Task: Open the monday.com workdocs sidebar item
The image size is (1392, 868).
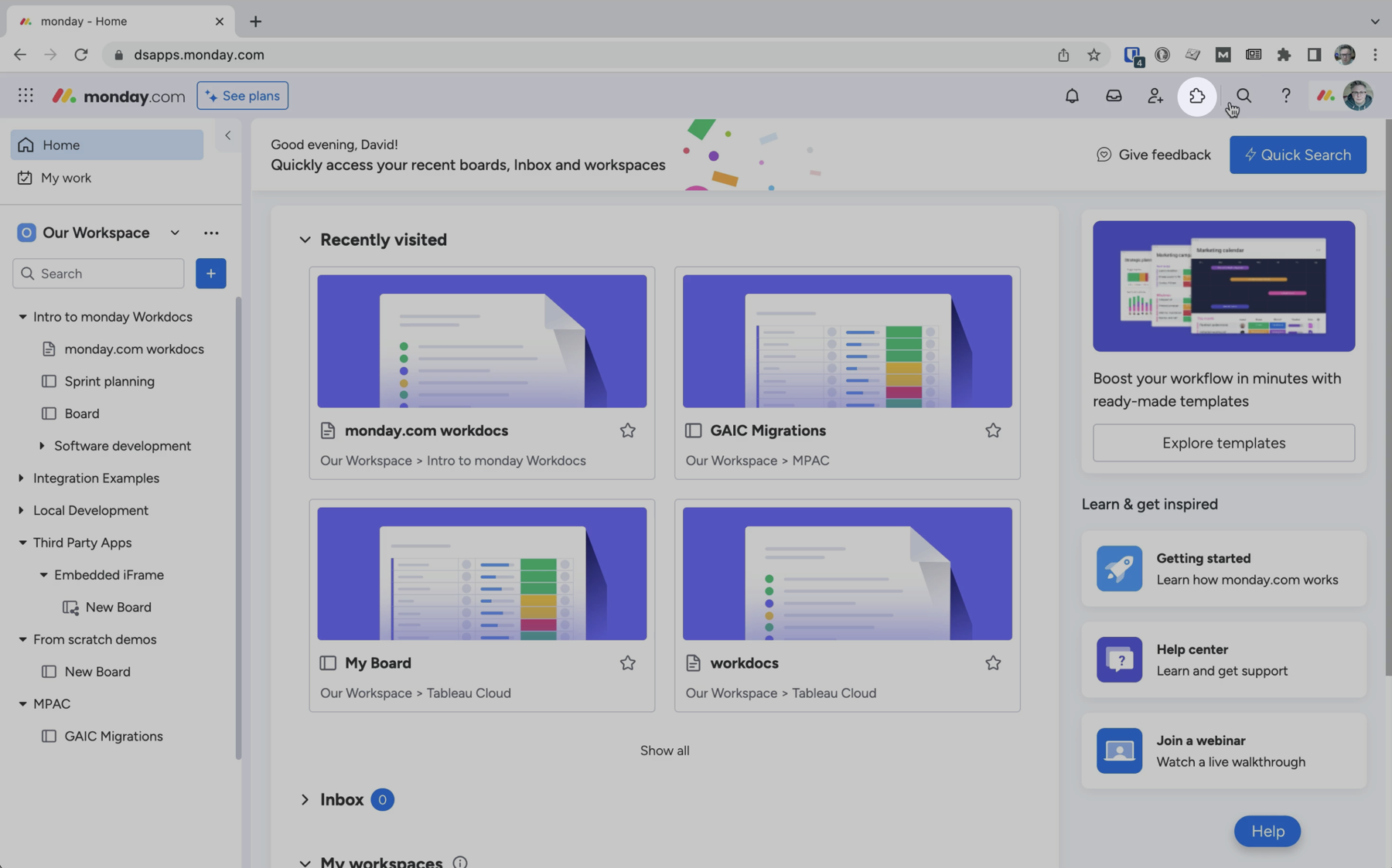Action: (134, 349)
